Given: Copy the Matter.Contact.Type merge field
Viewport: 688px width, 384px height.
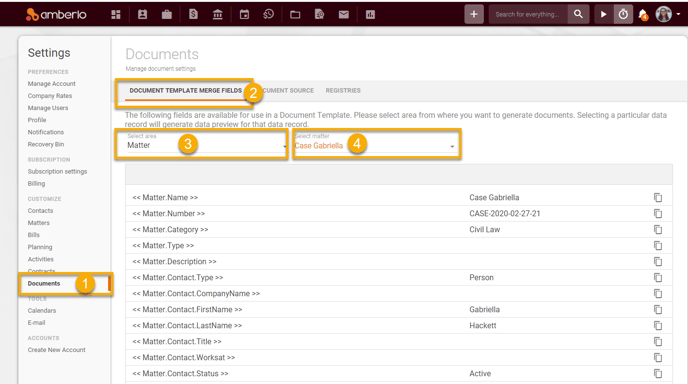Looking at the screenshot, I should [658, 277].
